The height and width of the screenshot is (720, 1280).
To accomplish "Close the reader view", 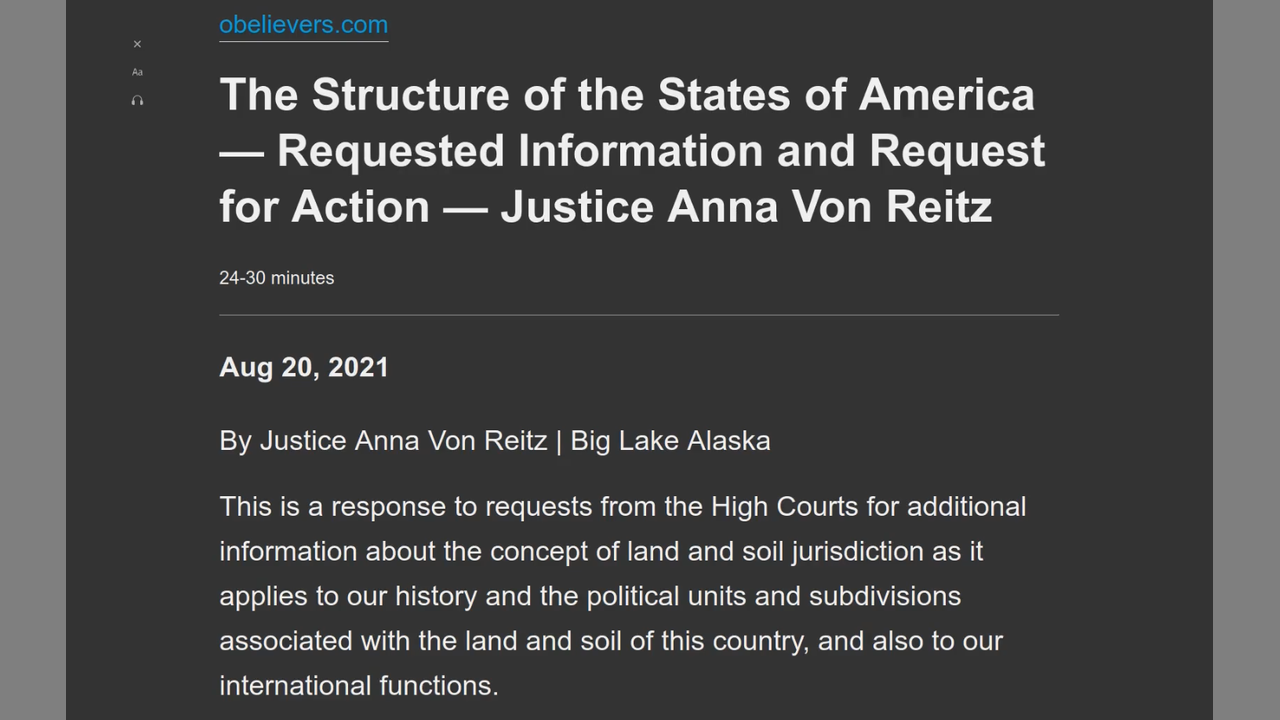I will [137, 44].
